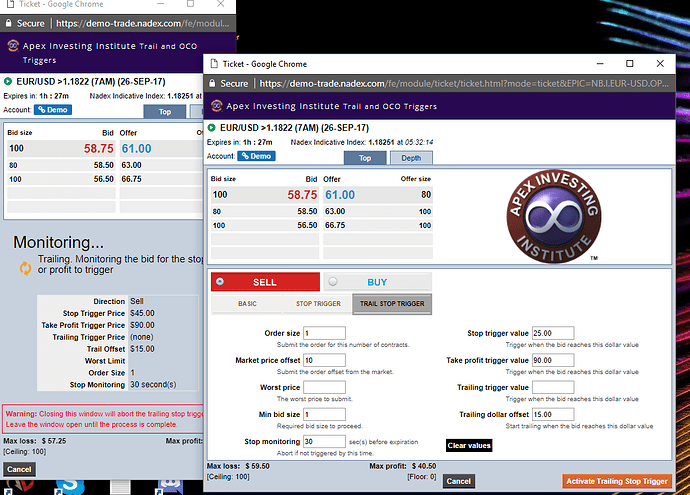Screen dimensions: 690x495
Task: Click the Worst price input field
Action: coord(324,387)
